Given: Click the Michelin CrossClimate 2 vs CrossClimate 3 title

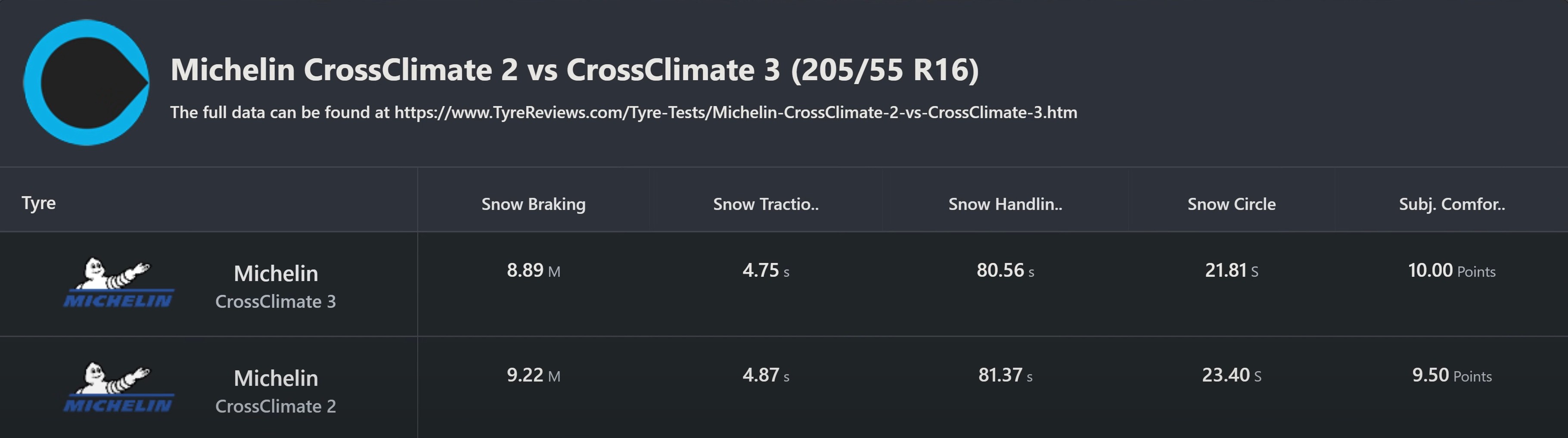Looking at the screenshot, I should [x=574, y=69].
